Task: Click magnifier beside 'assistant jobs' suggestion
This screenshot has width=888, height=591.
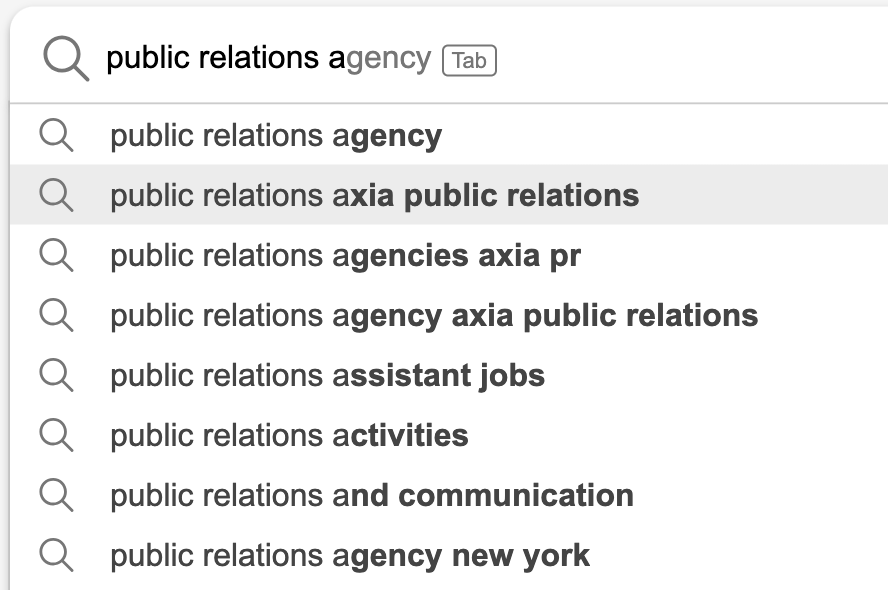Action: point(56,375)
